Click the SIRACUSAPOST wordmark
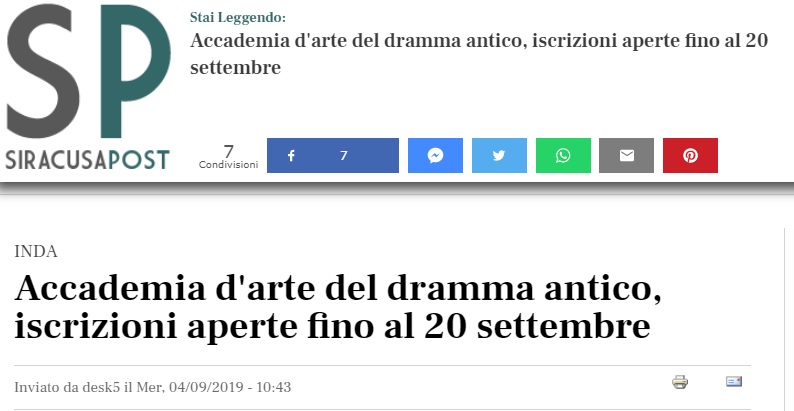794x411 pixels. pyautogui.click(x=87, y=160)
